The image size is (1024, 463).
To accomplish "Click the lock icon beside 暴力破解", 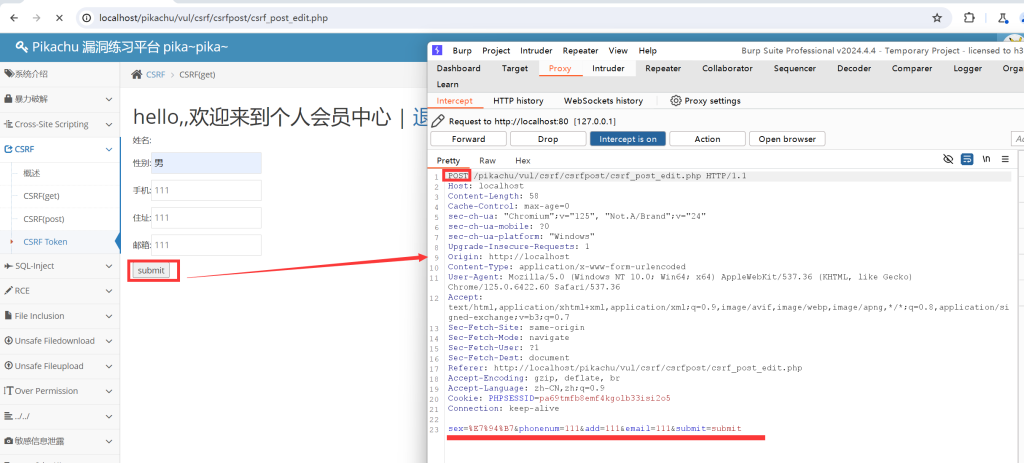I will (9, 99).
